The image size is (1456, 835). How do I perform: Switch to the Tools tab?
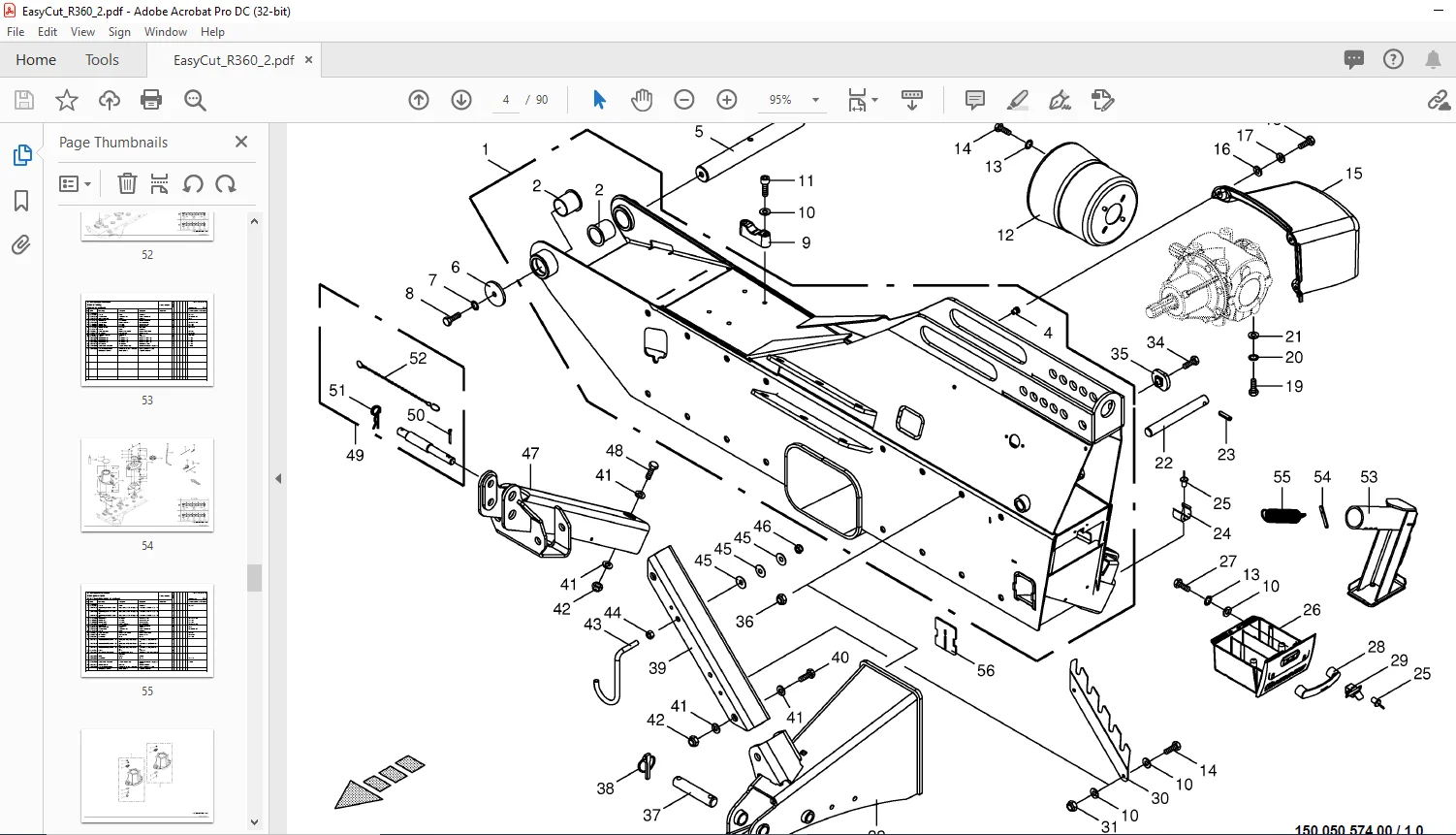(x=102, y=59)
